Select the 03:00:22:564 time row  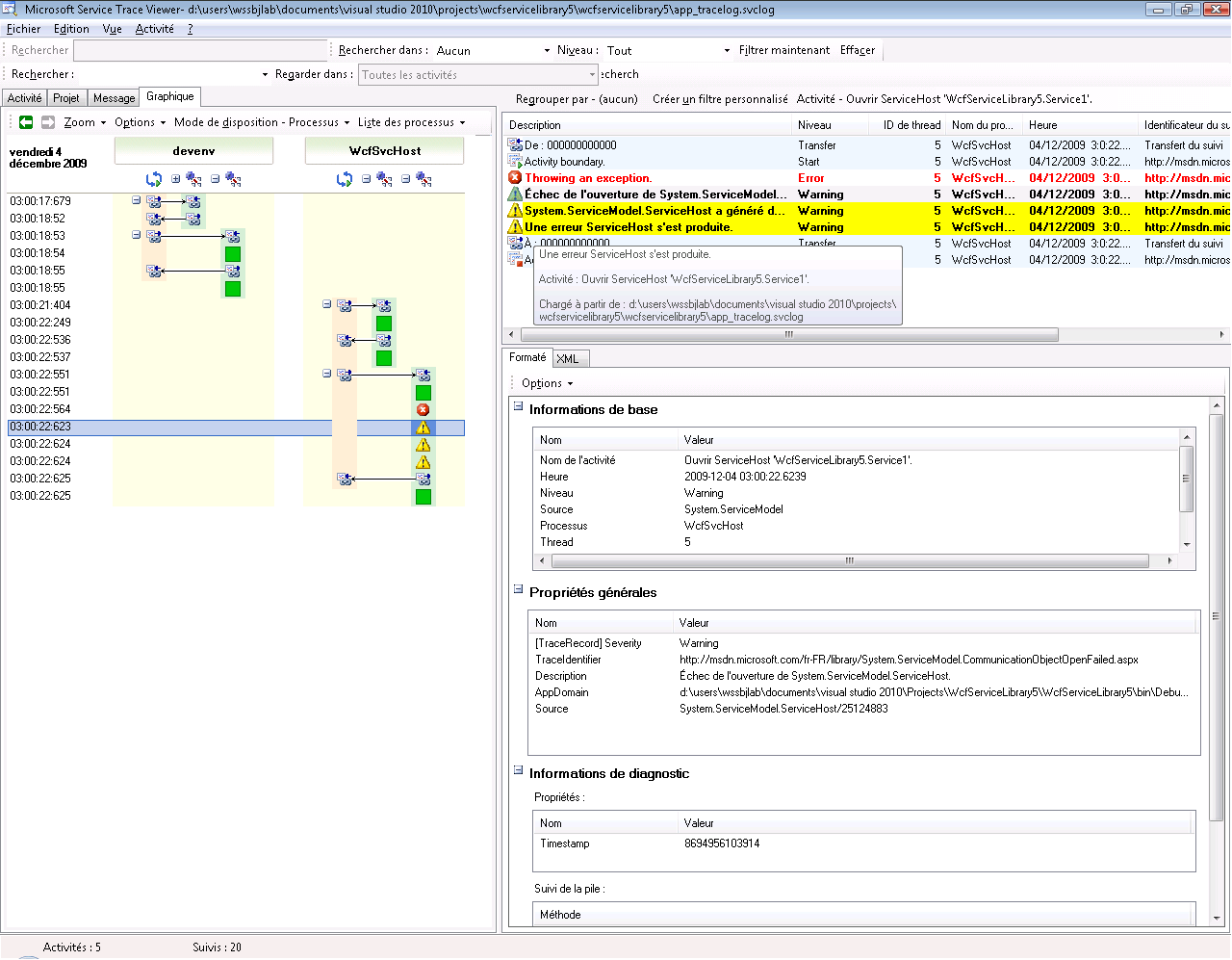point(236,409)
